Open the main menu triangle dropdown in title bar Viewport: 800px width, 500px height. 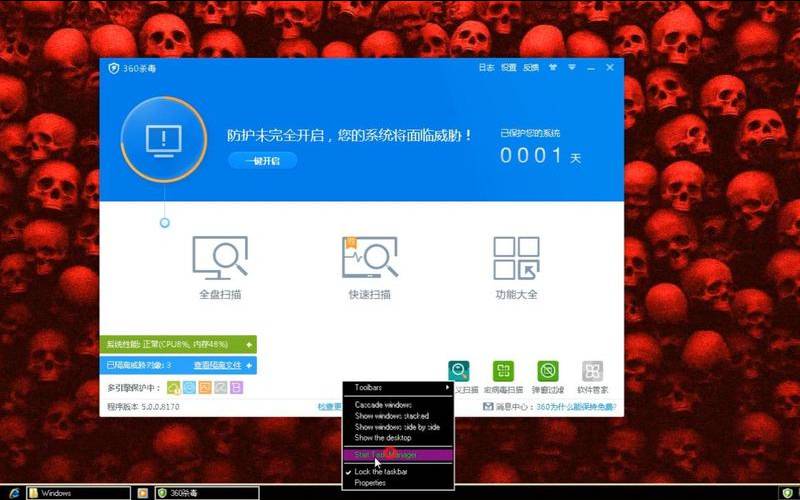click(572, 67)
